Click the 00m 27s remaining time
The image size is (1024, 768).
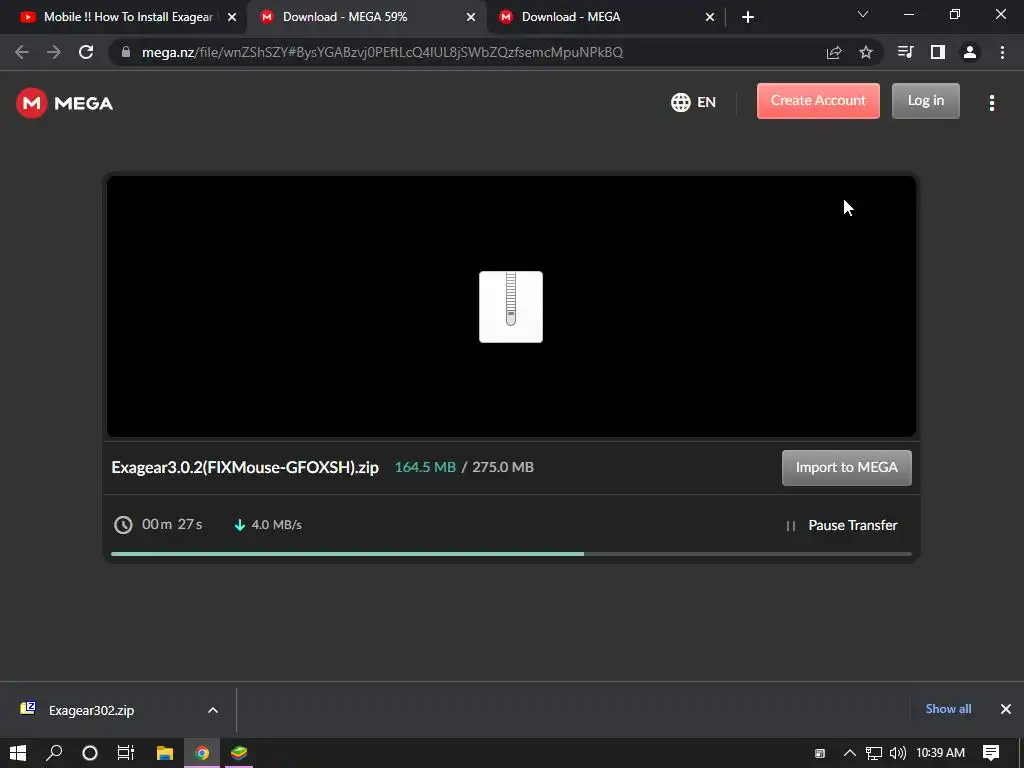tap(172, 524)
